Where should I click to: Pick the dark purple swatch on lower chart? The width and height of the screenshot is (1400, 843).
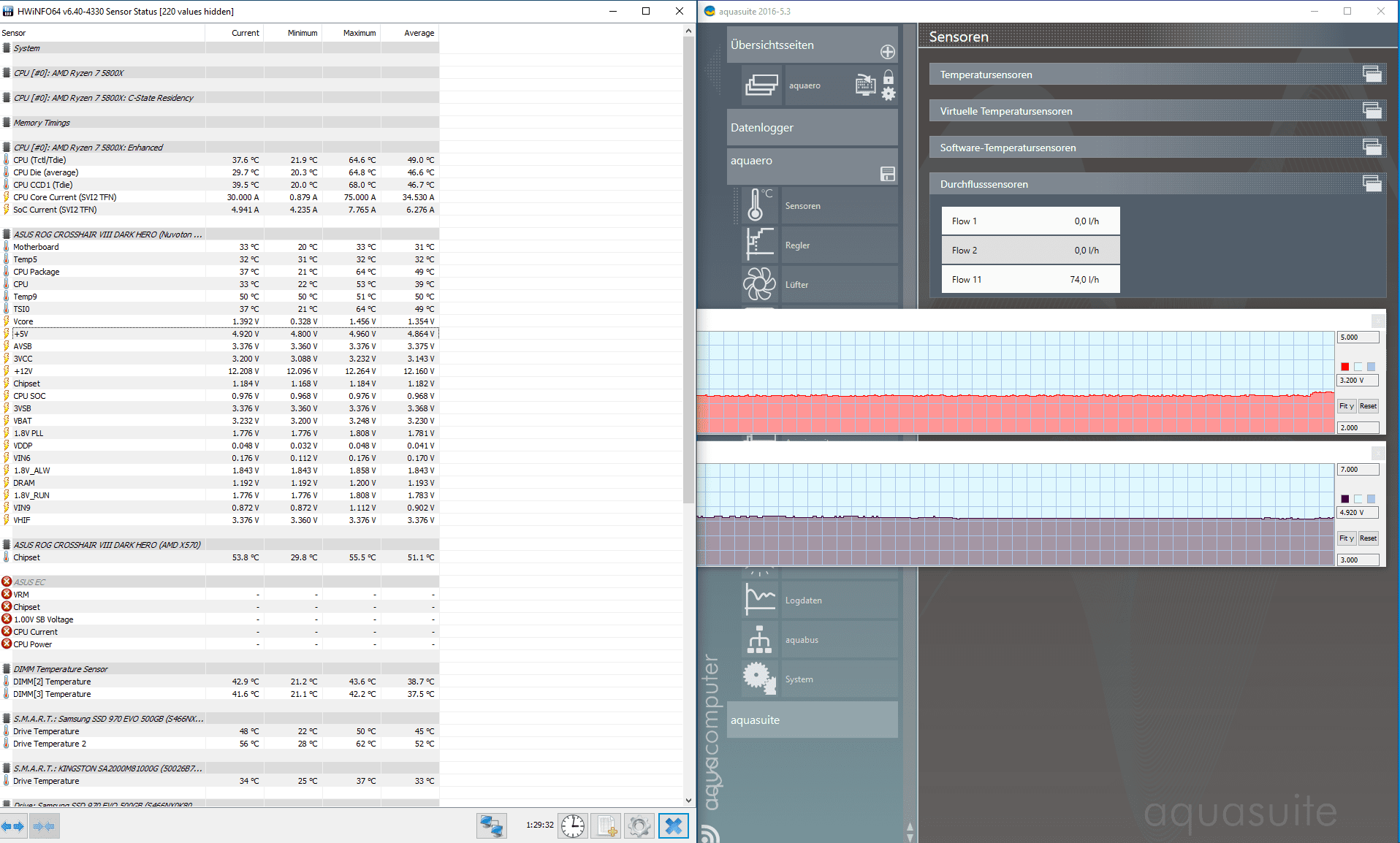pyautogui.click(x=1345, y=499)
